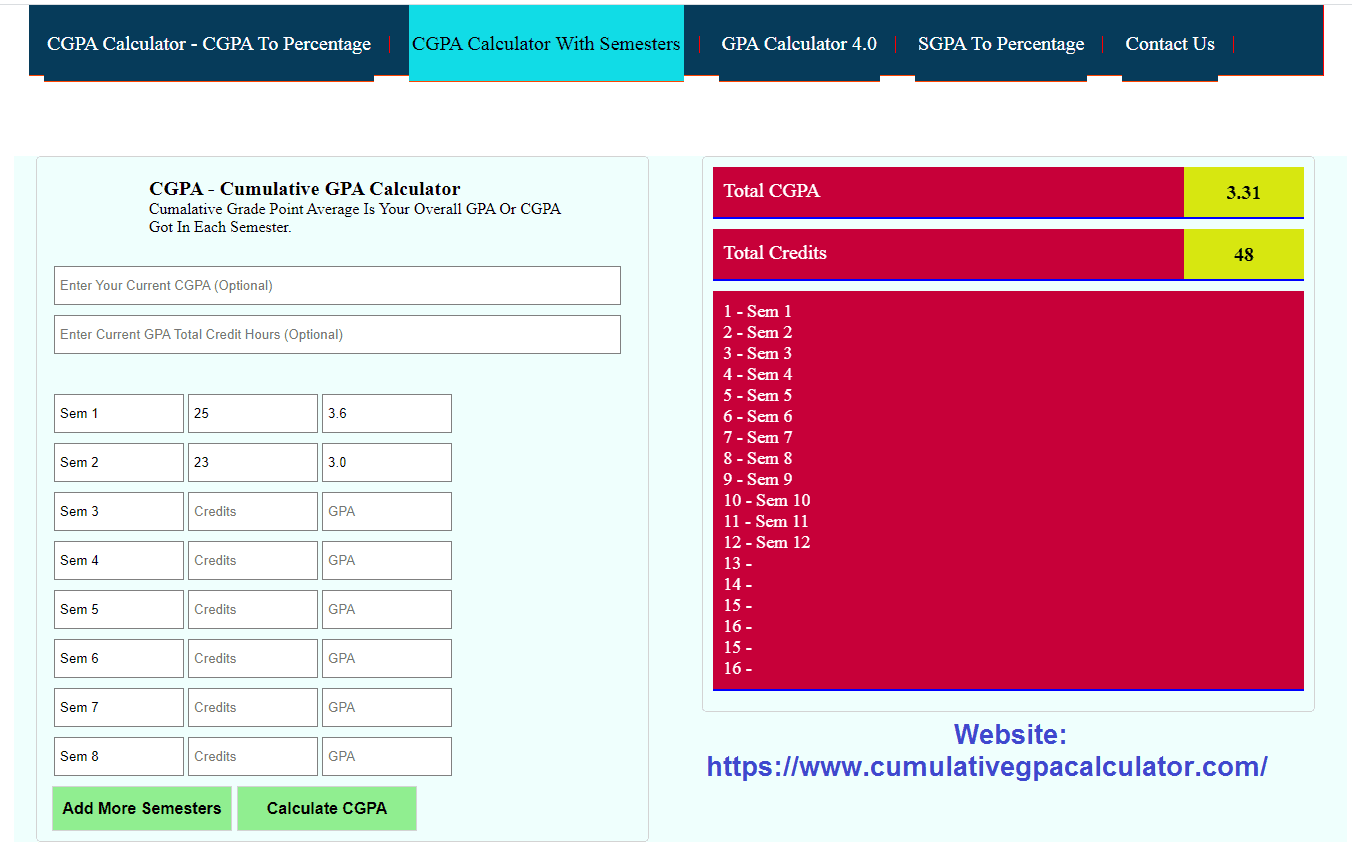Click the GPA field for Sem 8
The height and width of the screenshot is (845, 1352).
pyautogui.click(x=386, y=756)
